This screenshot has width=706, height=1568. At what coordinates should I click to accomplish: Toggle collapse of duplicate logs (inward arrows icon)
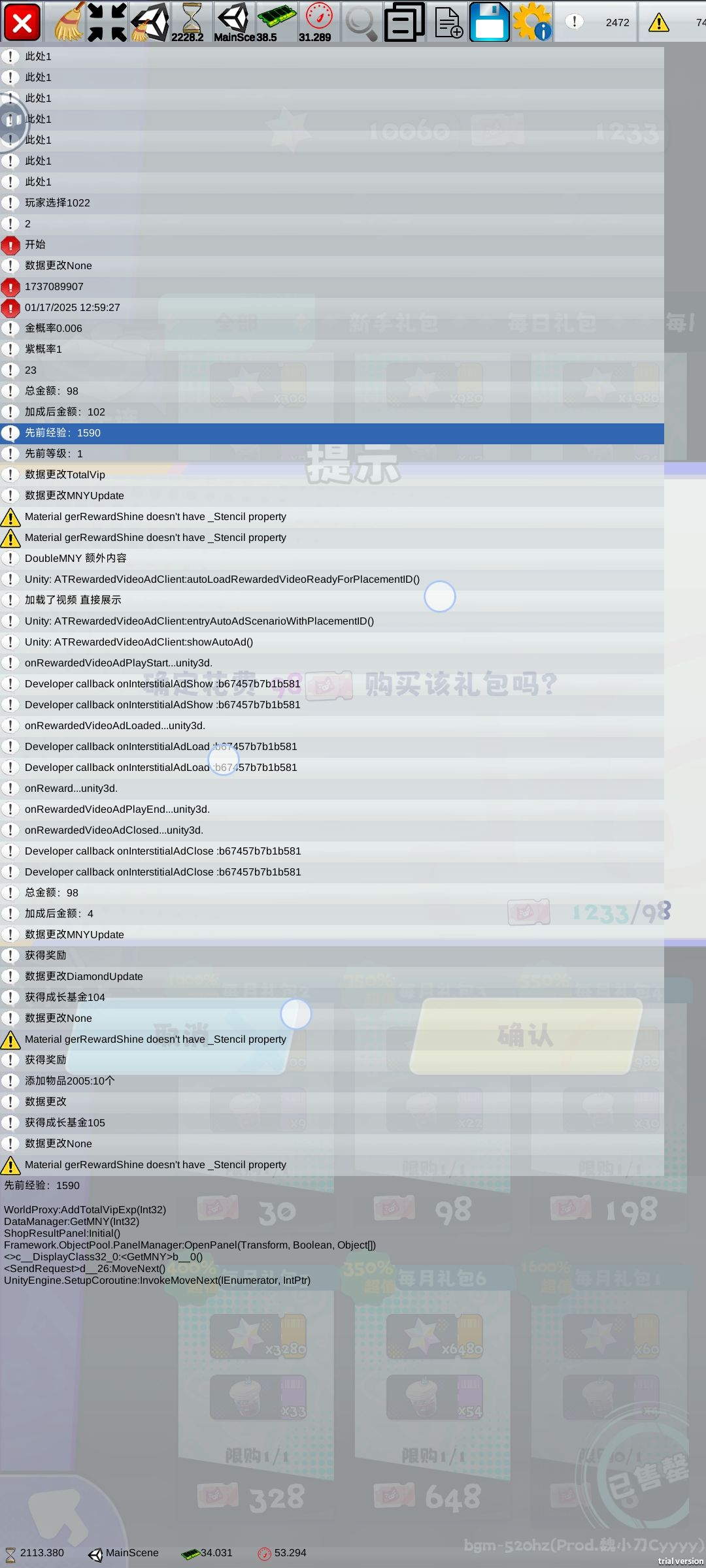107,22
